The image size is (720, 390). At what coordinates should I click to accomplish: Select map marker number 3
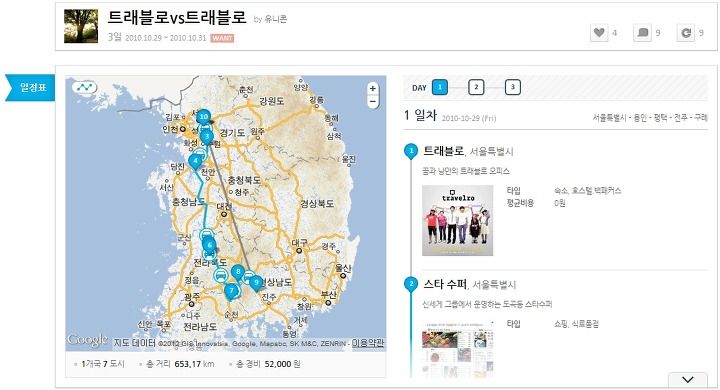tap(207, 136)
